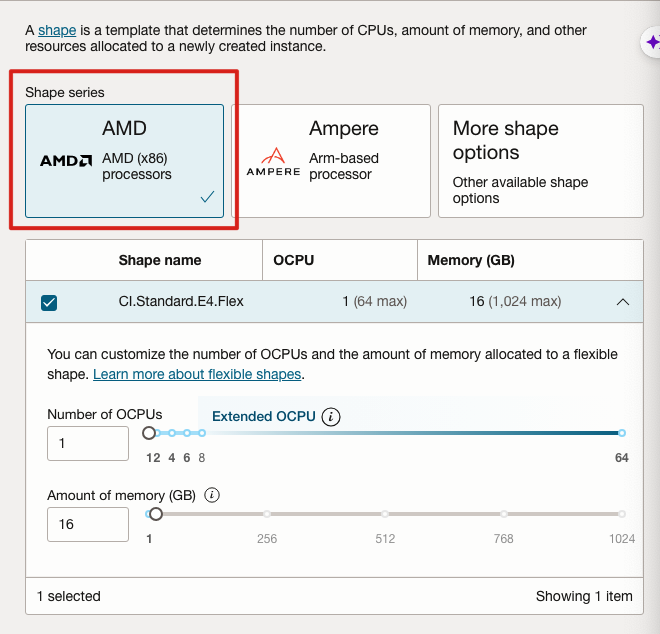
Task: Click the Memory (GB) column header
Action: [471, 260]
